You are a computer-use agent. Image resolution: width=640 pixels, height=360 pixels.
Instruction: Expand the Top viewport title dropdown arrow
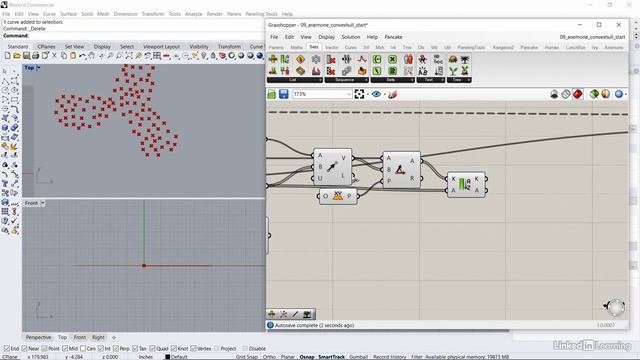[x=38, y=68]
